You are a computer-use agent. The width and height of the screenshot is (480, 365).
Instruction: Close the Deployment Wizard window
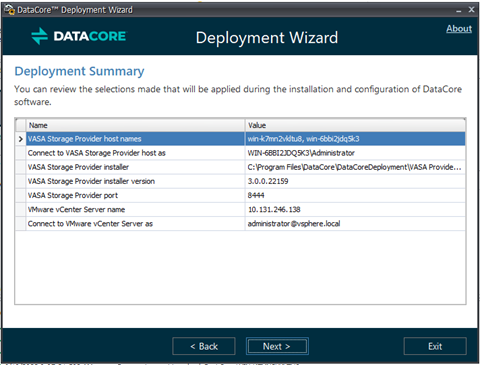point(471,10)
